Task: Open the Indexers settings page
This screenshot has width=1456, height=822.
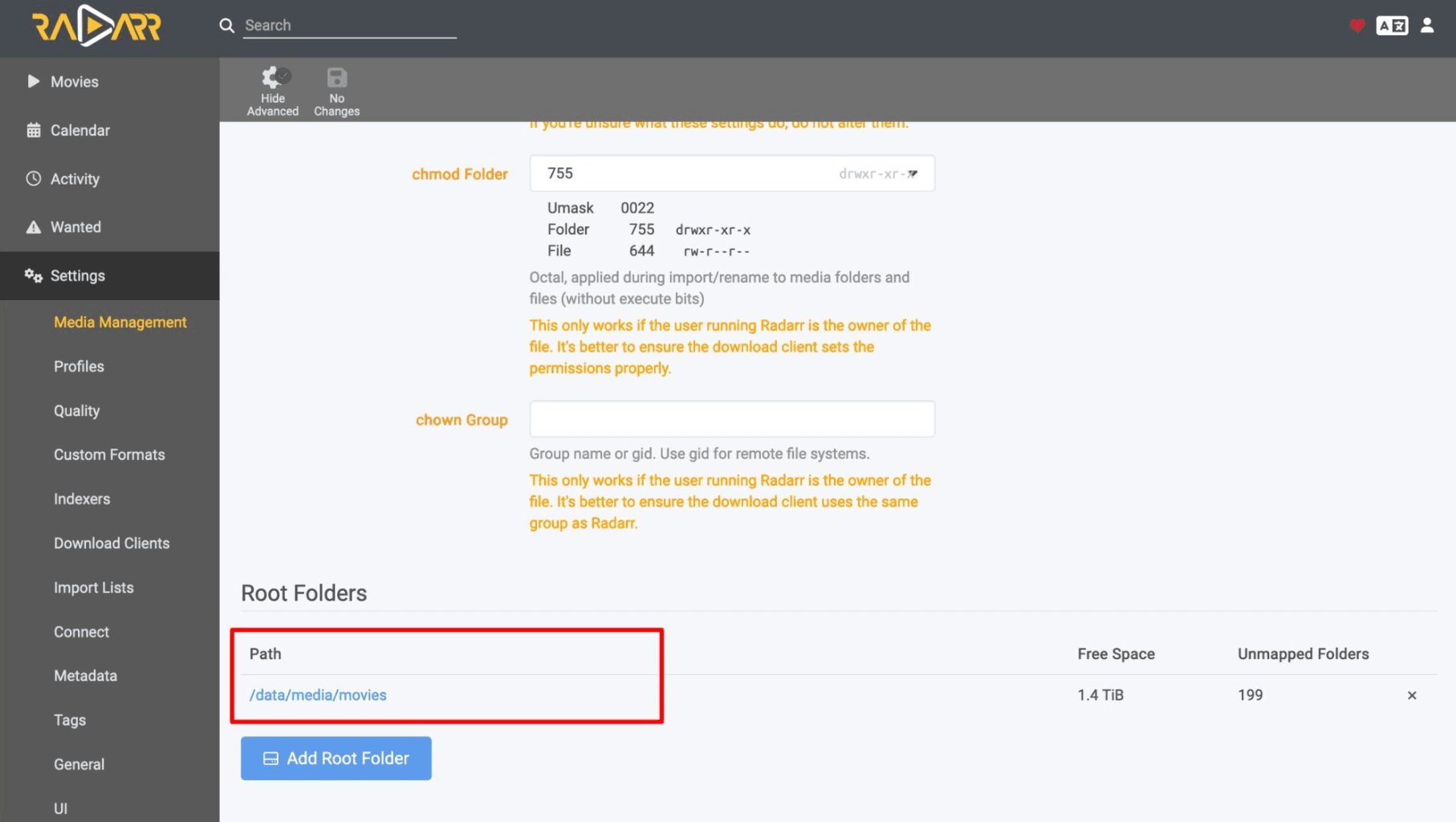Action: point(81,498)
